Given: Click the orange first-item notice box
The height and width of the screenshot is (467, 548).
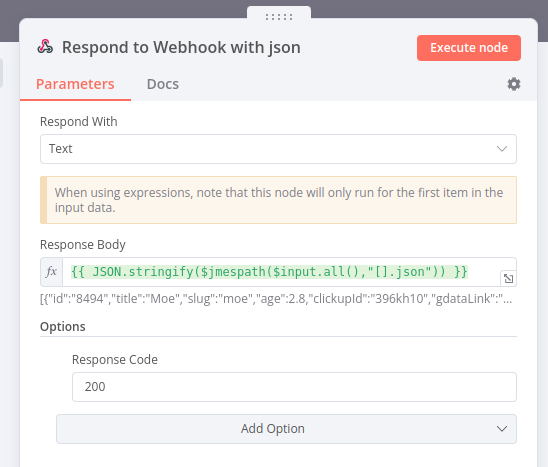Looking at the screenshot, I should pos(278,200).
